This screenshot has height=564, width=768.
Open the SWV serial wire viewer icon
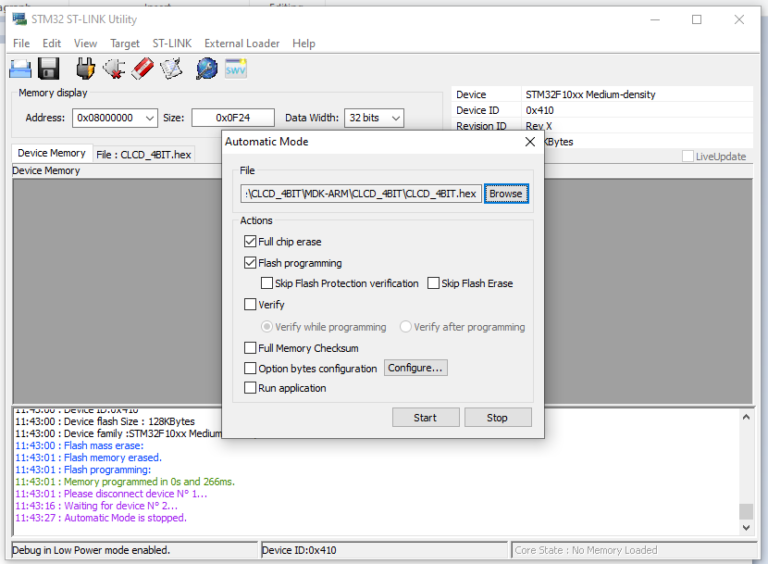tap(236, 69)
